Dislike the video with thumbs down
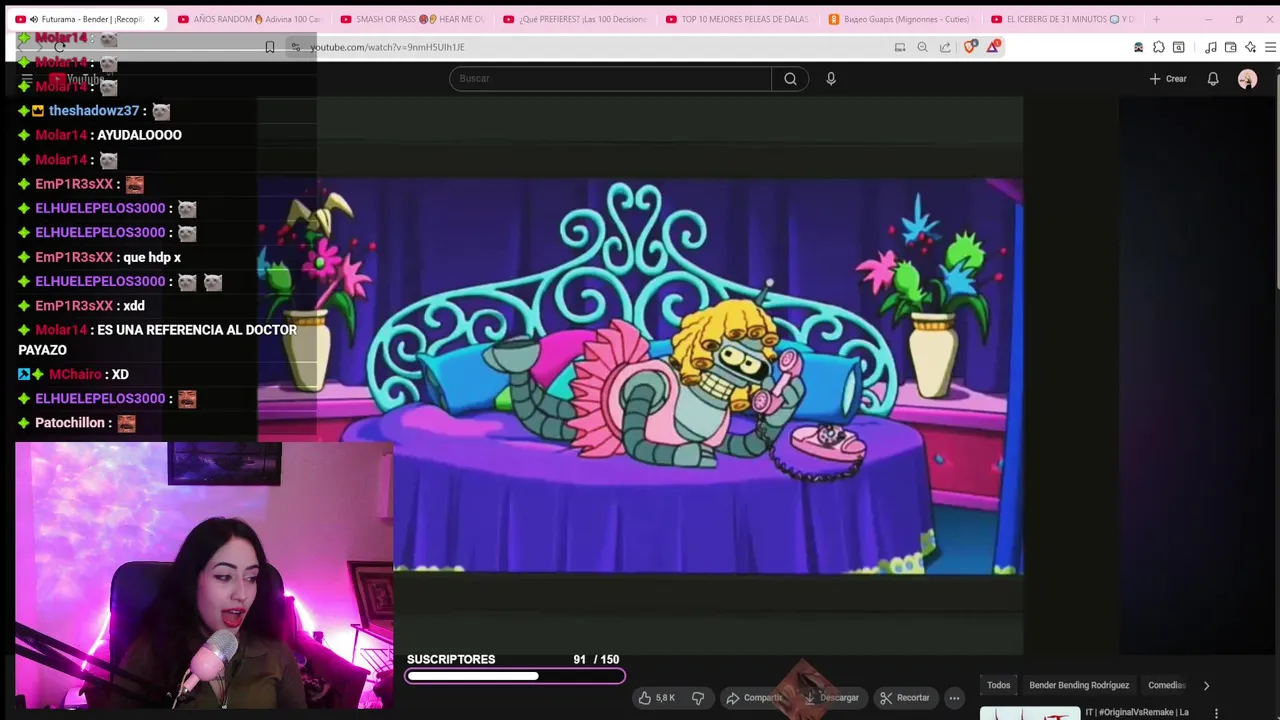The width and height of the screenshot is (1280, 720). pos(698,698)
